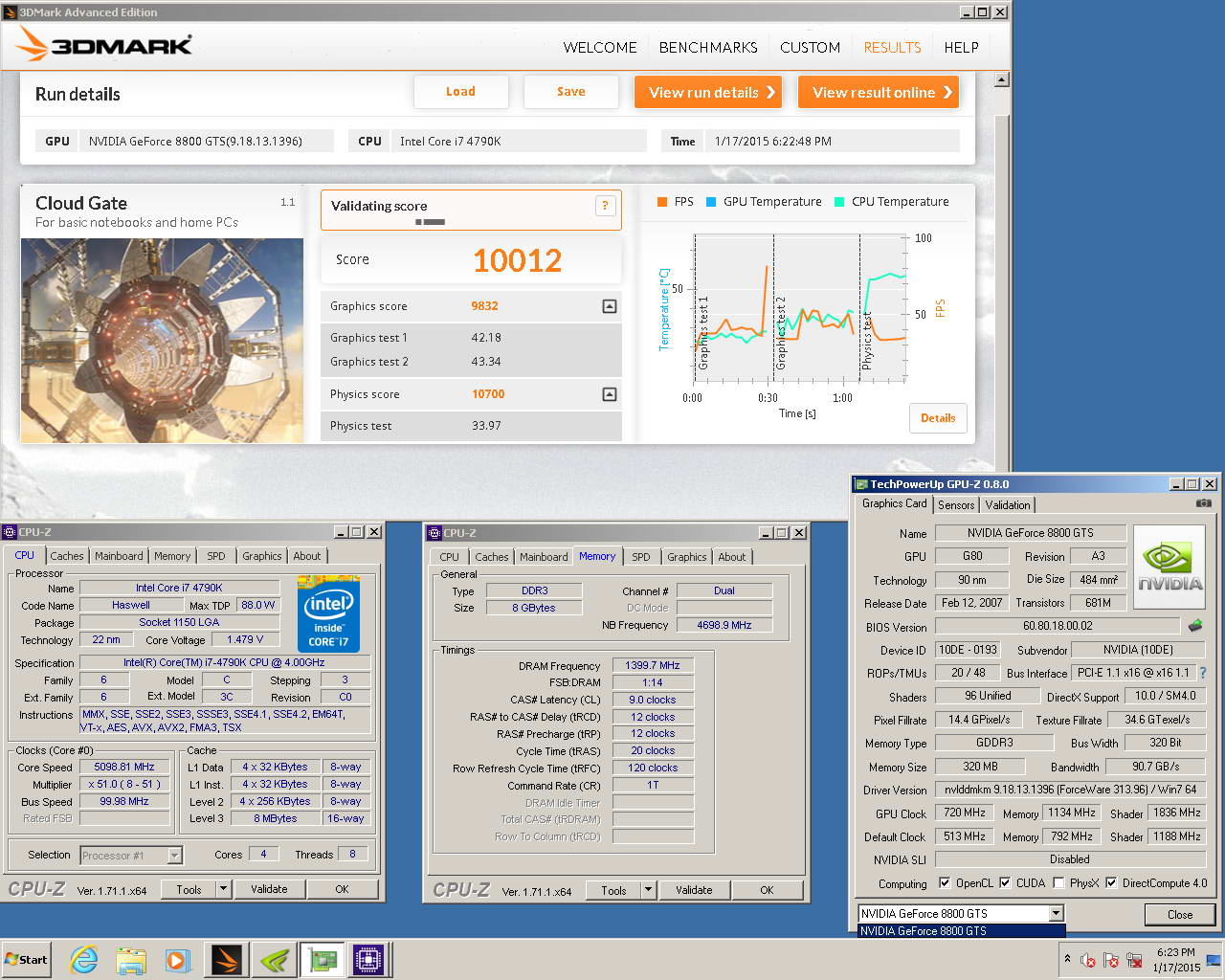Click View result online button

pos(878,92)
